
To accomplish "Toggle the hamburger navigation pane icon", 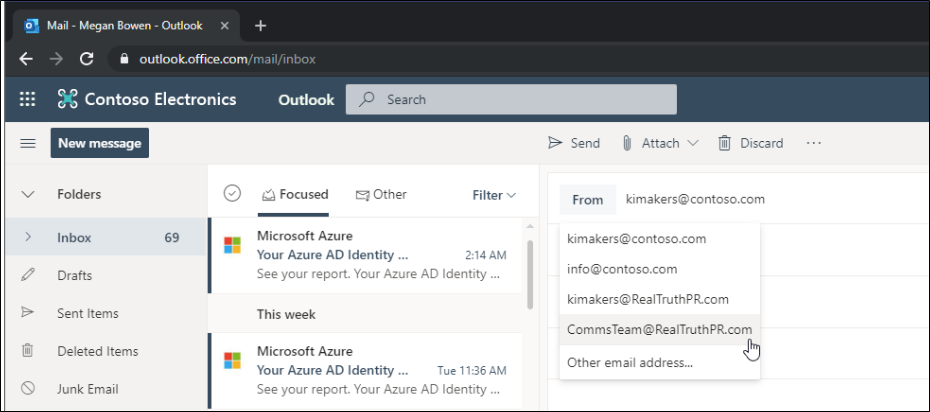I will 28,143.
